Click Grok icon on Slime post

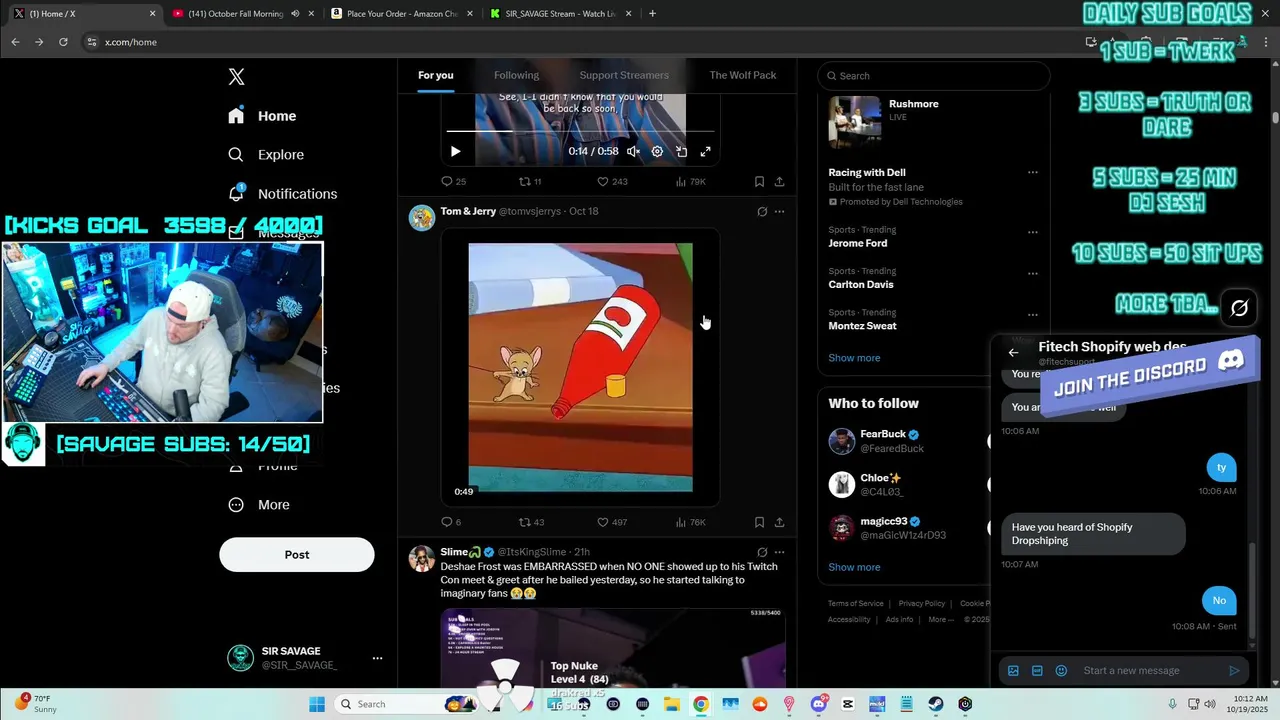(762, 552)
